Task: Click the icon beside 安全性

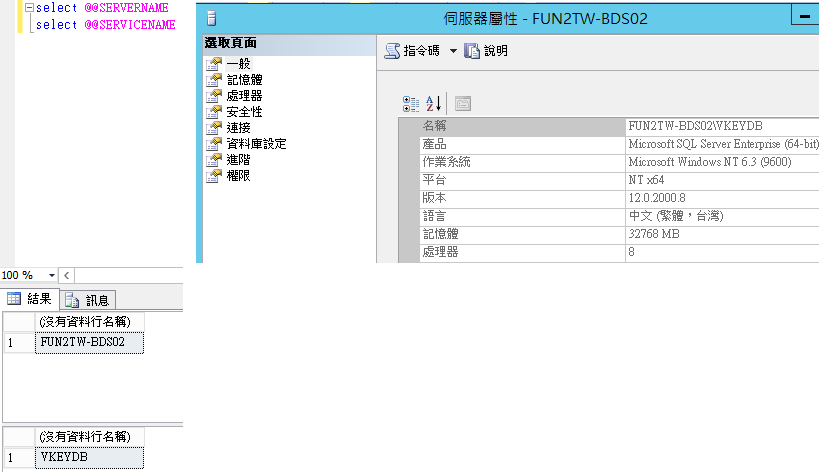Action: (x=214, y=112)
